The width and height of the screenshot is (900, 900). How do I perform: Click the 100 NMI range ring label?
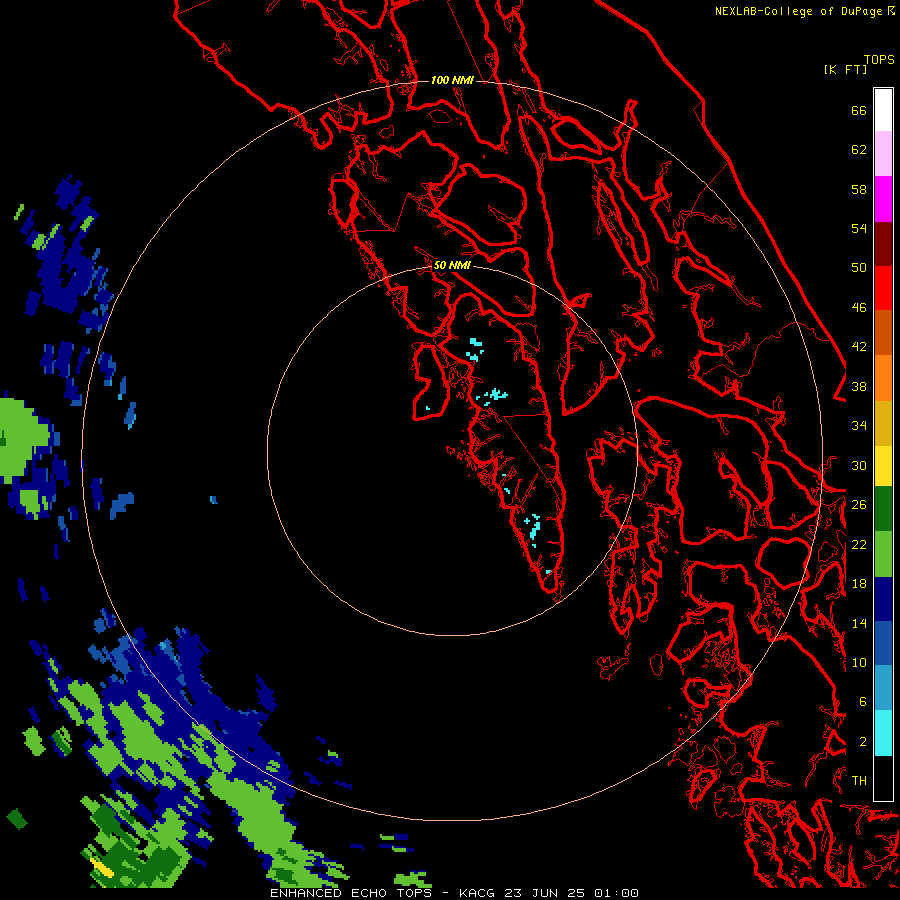click(x=452, y=80)
